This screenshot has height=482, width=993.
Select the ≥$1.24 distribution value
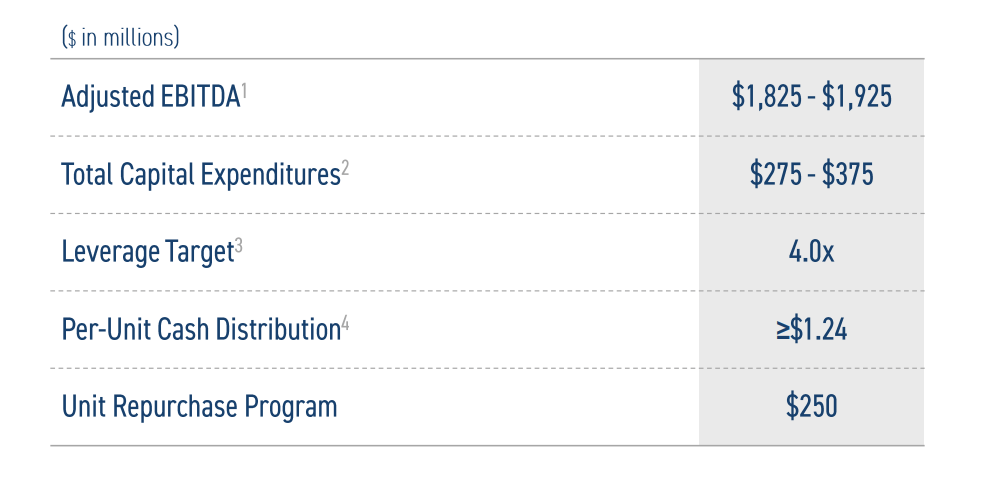(811, 329)
